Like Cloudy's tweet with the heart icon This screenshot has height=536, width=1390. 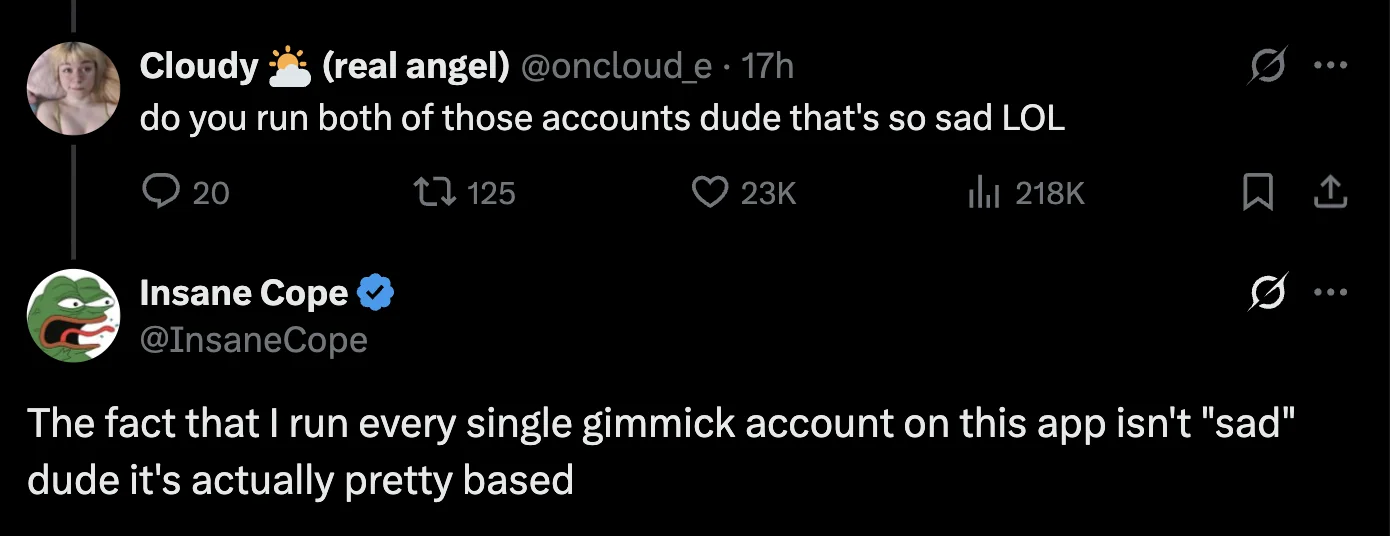tap(710, 192)
